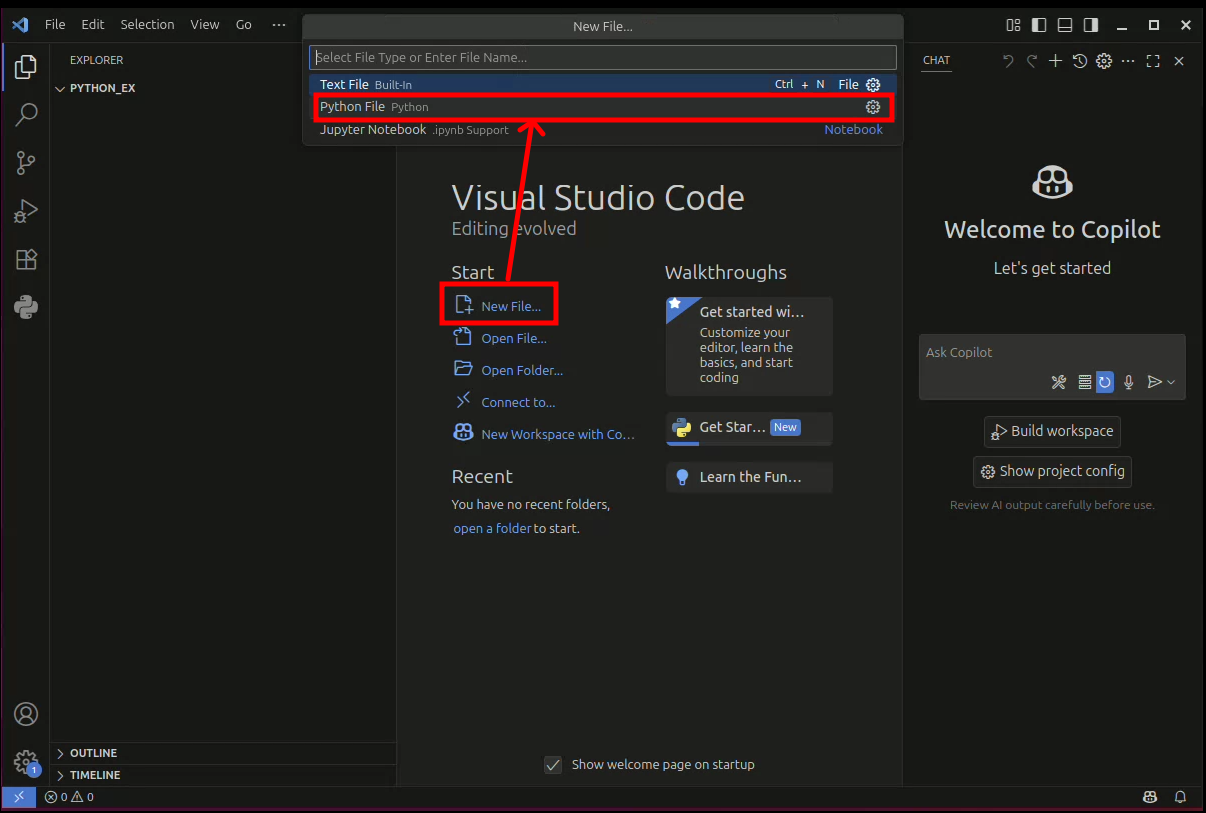Click the New File... link under Start

[x=498, y=306]
